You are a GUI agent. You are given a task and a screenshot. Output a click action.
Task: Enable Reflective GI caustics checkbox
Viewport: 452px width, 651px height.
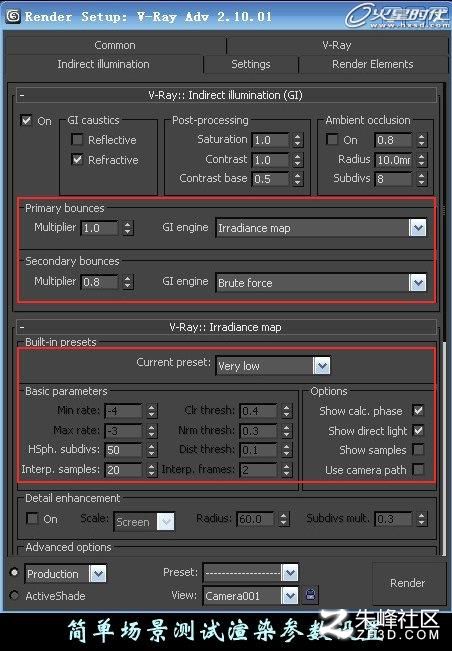tap(77, 139)
